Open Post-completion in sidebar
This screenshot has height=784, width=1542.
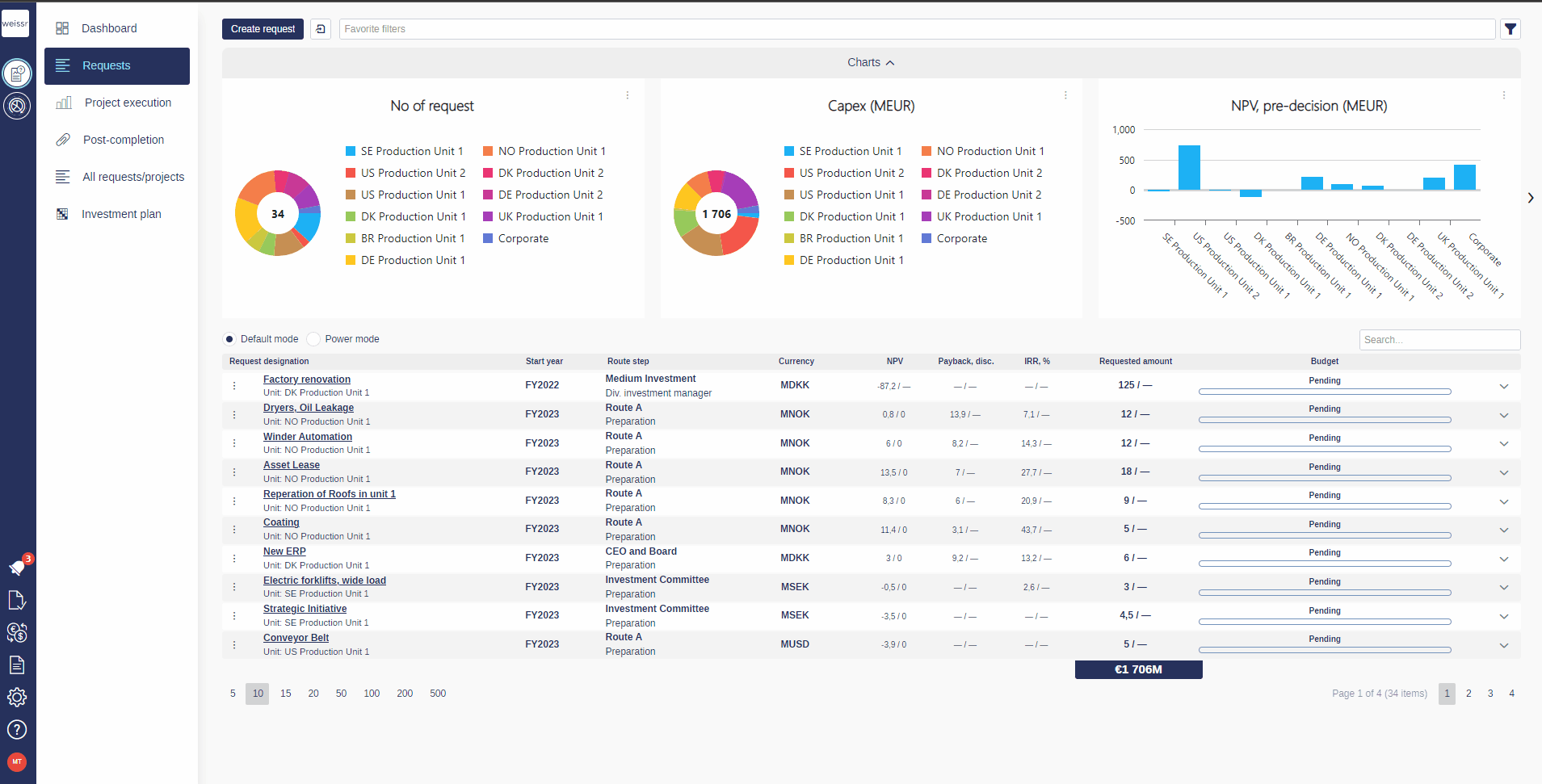coord(117,140)
